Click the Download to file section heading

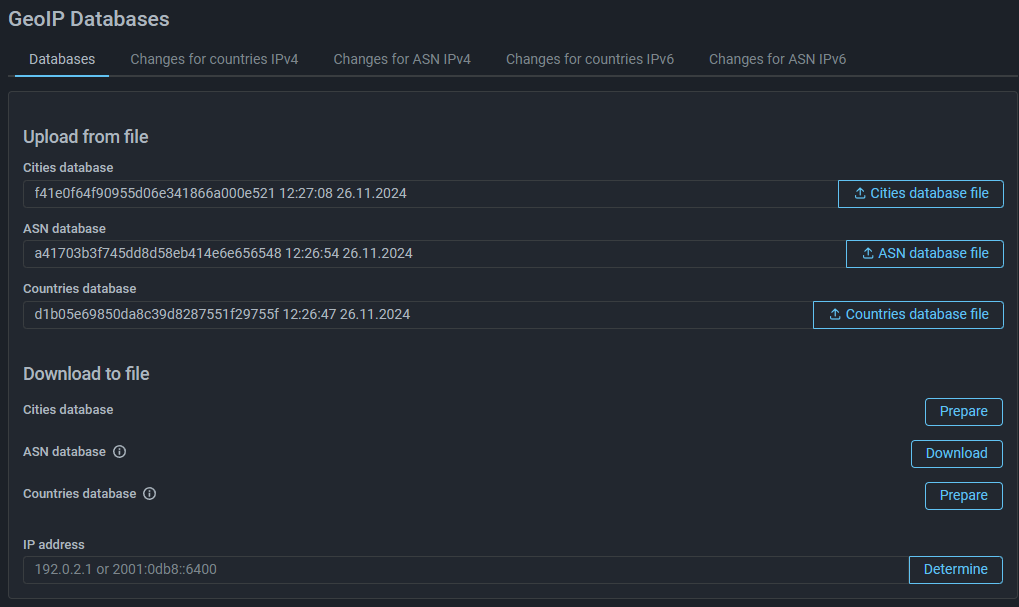pyautogui.click(x=86, y=374)
